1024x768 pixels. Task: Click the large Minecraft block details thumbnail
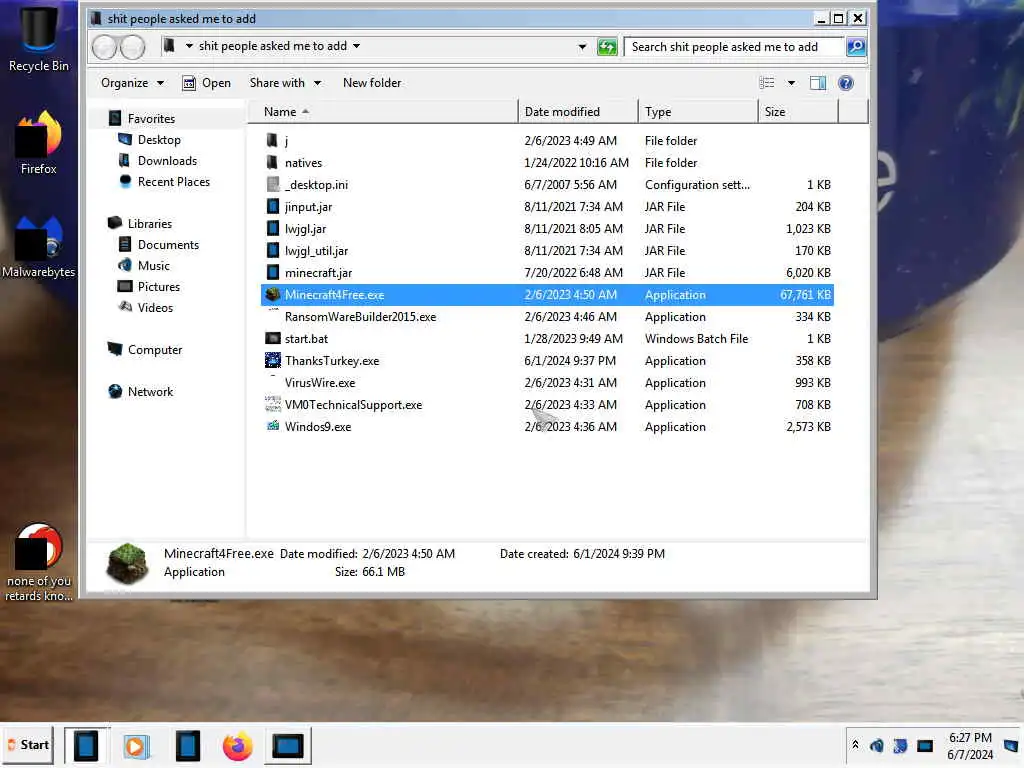click(x=127, y=563)
